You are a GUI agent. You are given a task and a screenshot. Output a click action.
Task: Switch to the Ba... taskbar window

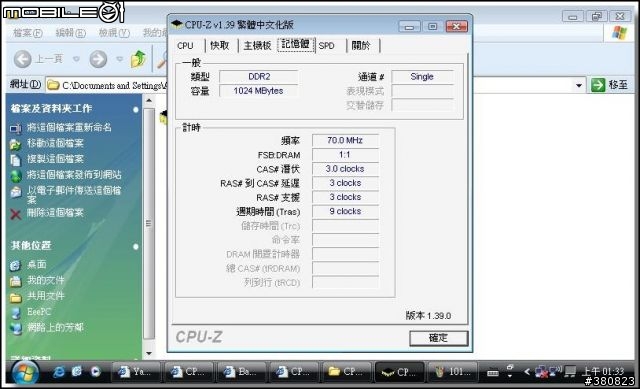click(x=241, y=371)
